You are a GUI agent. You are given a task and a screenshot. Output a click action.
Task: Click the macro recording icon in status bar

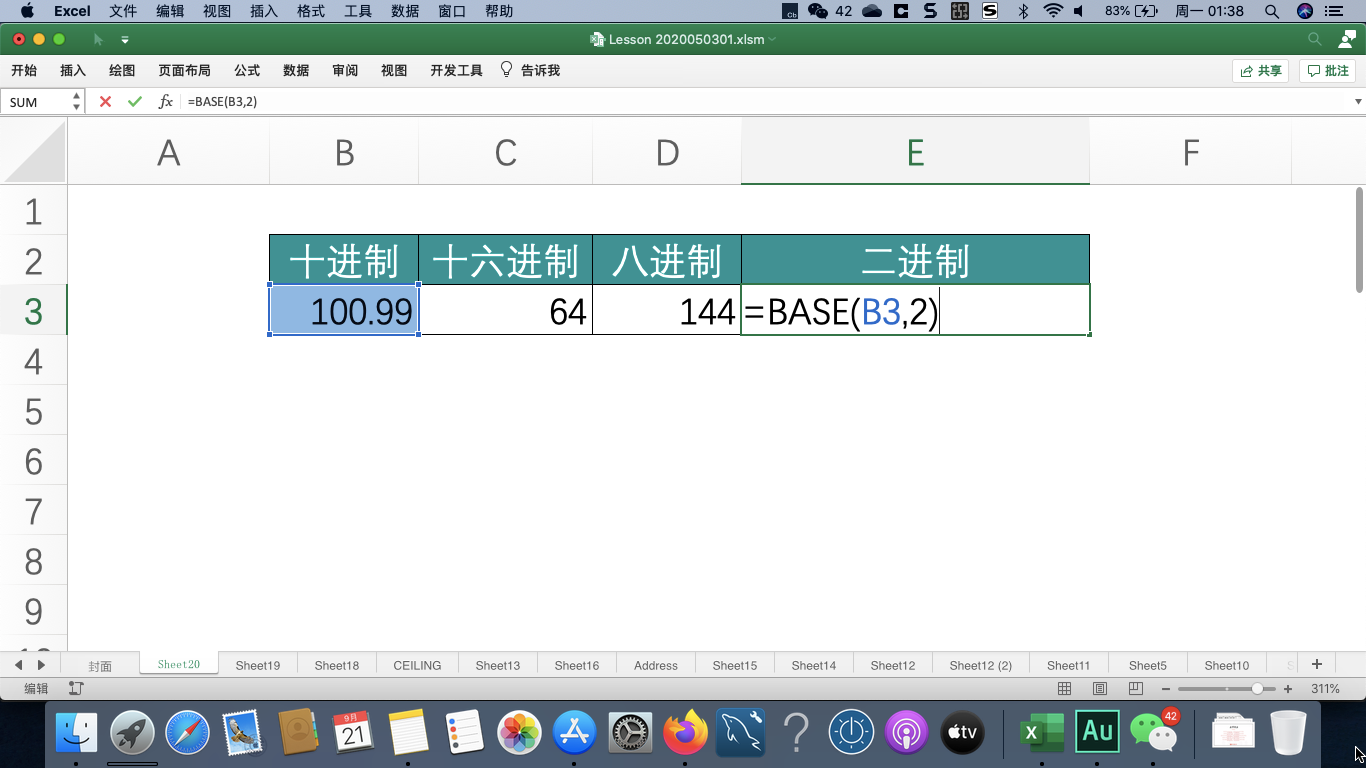pos(76,689)
